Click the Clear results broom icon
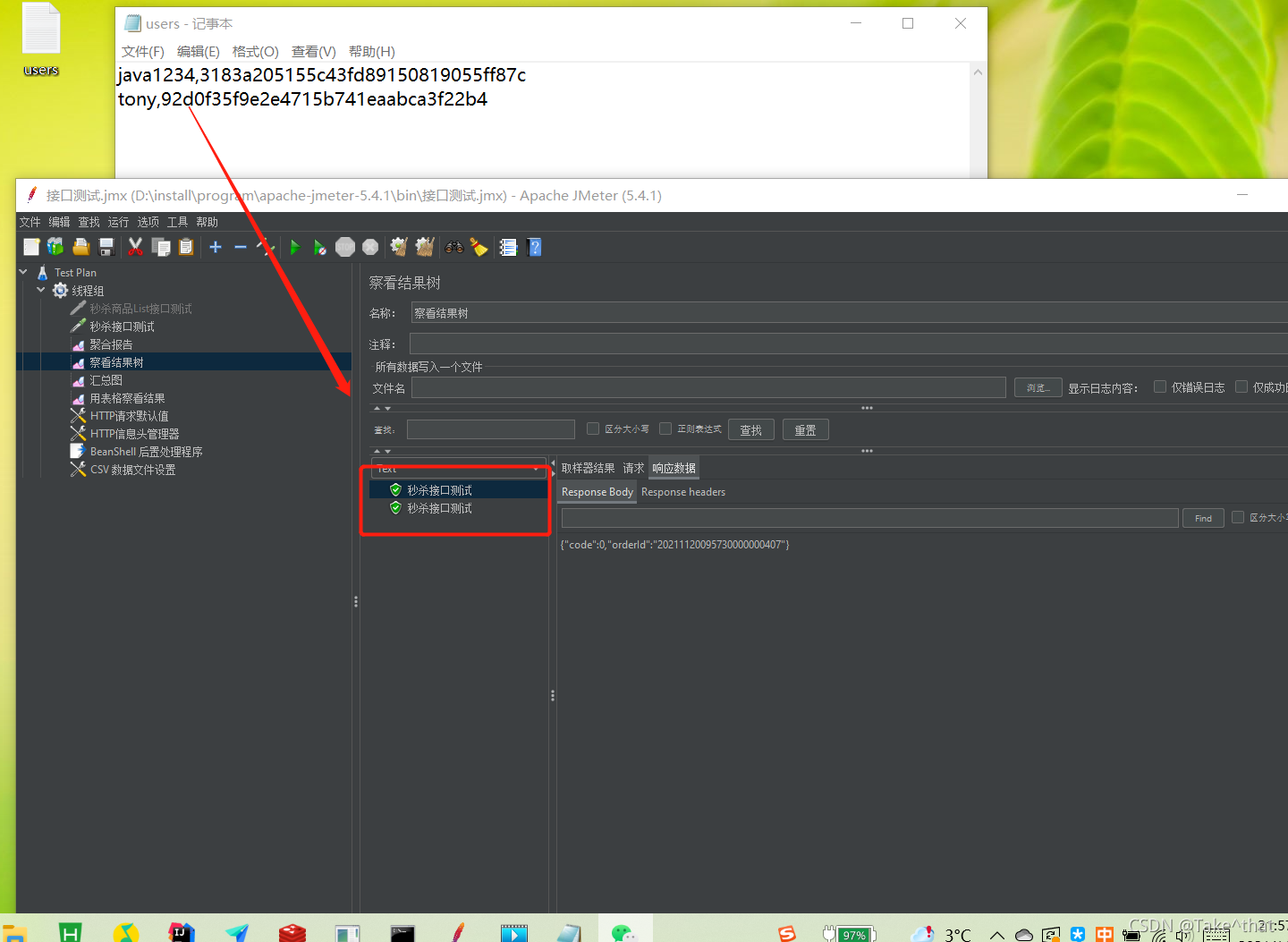 (x=399, y=247)
